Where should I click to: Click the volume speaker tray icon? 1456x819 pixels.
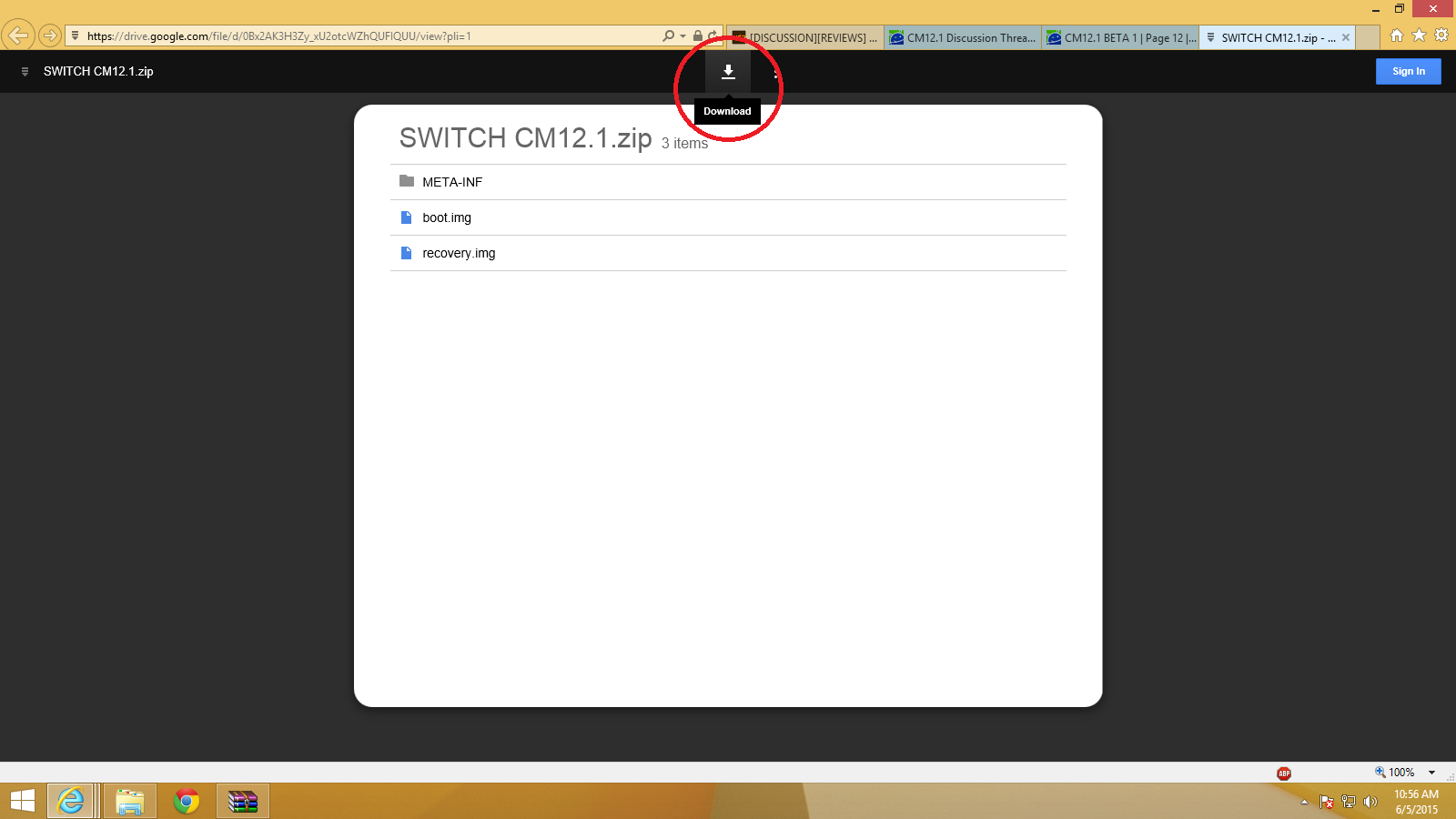coord(1370,802)
